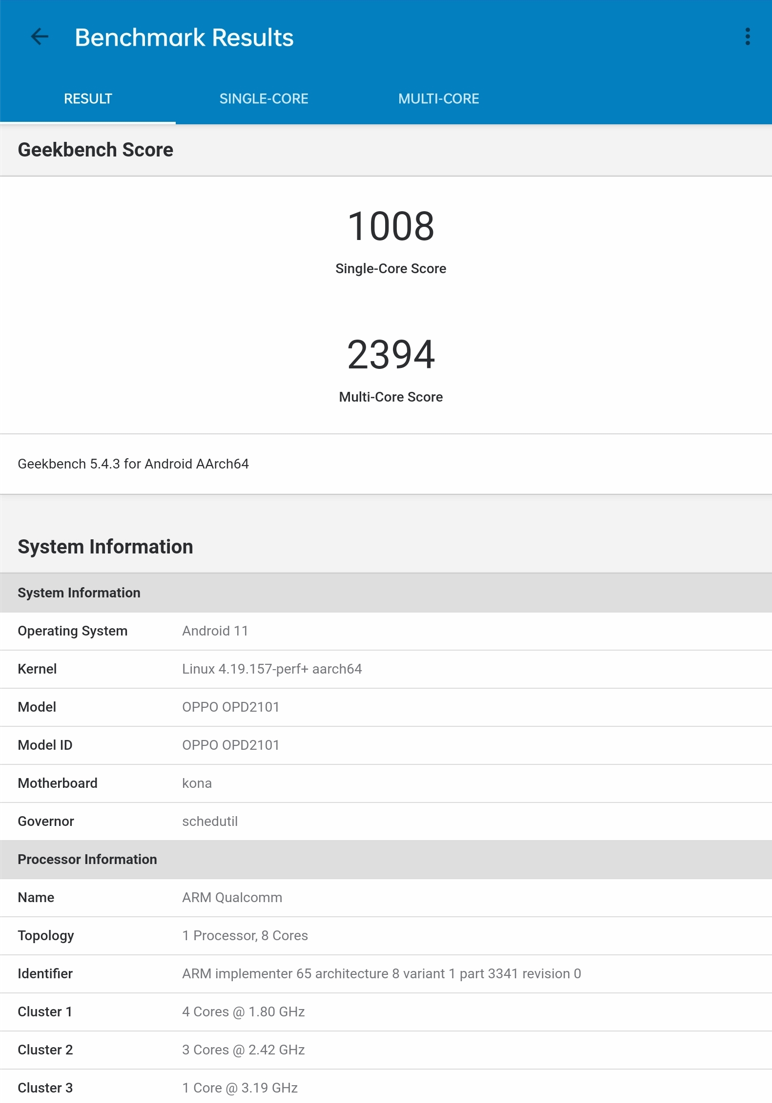Click the Governor label
Viewport: 772px width, 1103px height.
pyautogui.click(x=46, y=821)
